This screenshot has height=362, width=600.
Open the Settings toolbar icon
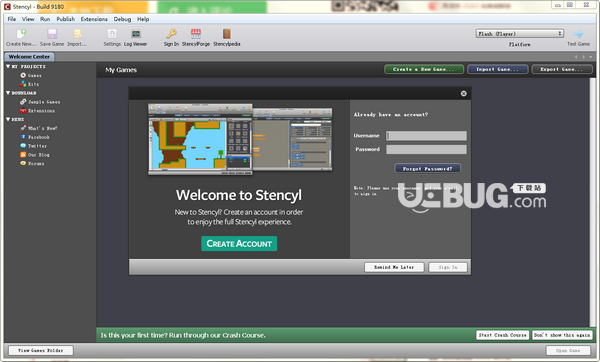pos(112,34)
